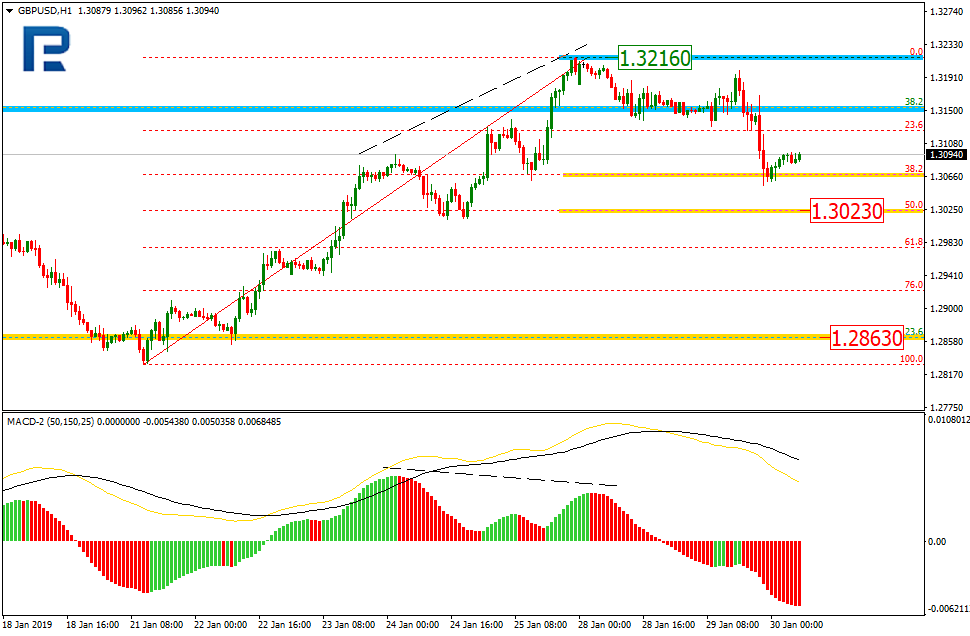Select the 100.0 Fibonacci level label
The image size is (970, 636).
coord(911,359)
